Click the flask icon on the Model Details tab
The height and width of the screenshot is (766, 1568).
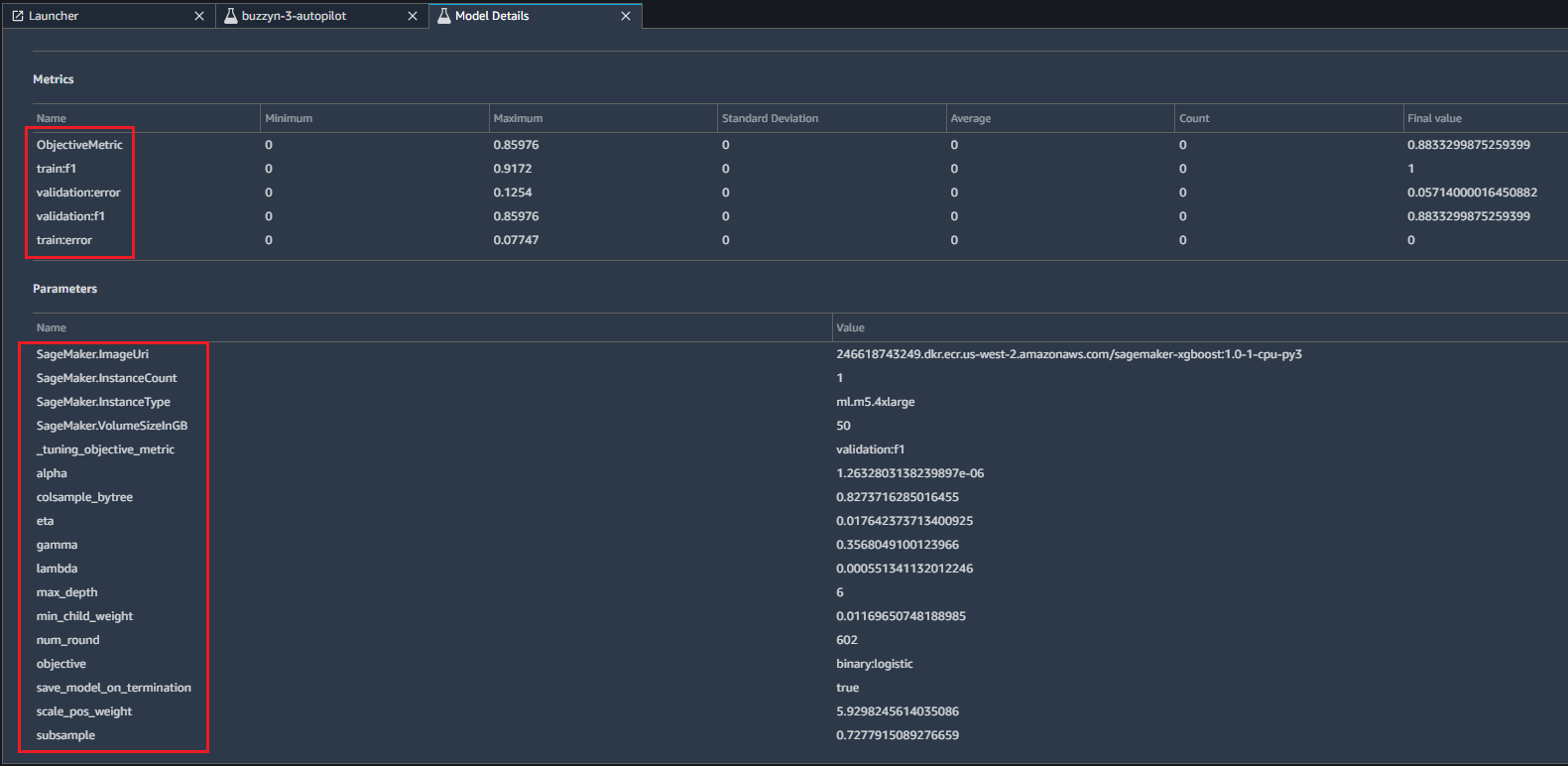click(x=444, y=16)
